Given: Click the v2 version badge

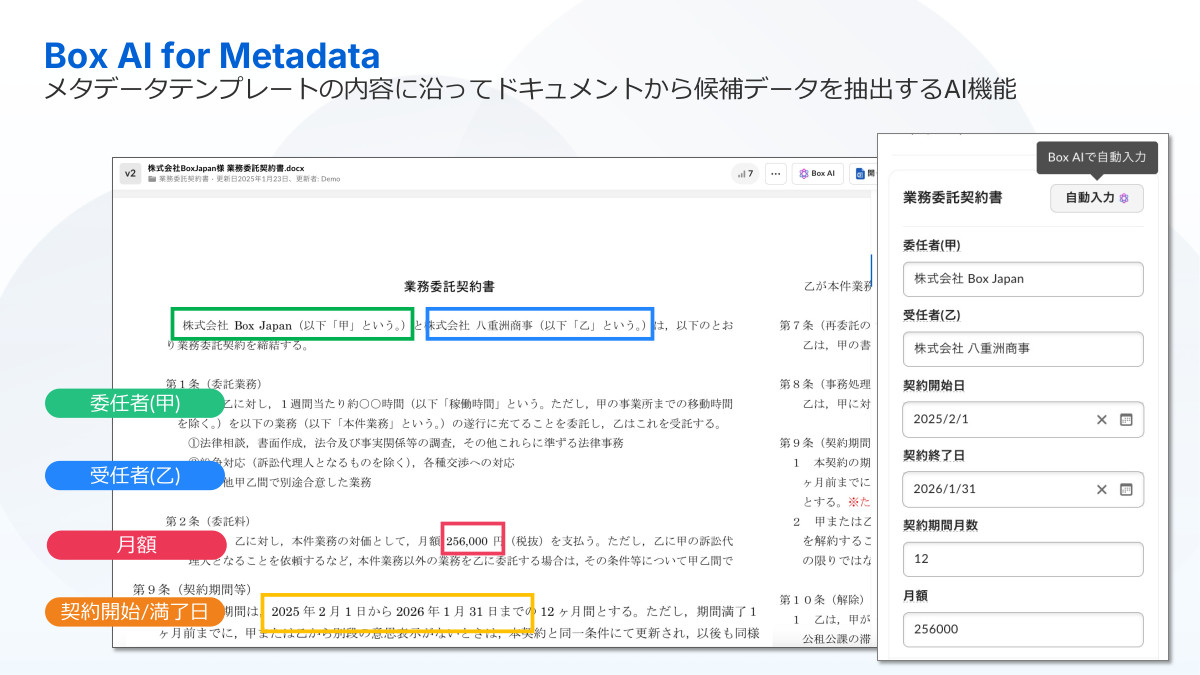Looking at the screenshot, I should coord(130,173).
